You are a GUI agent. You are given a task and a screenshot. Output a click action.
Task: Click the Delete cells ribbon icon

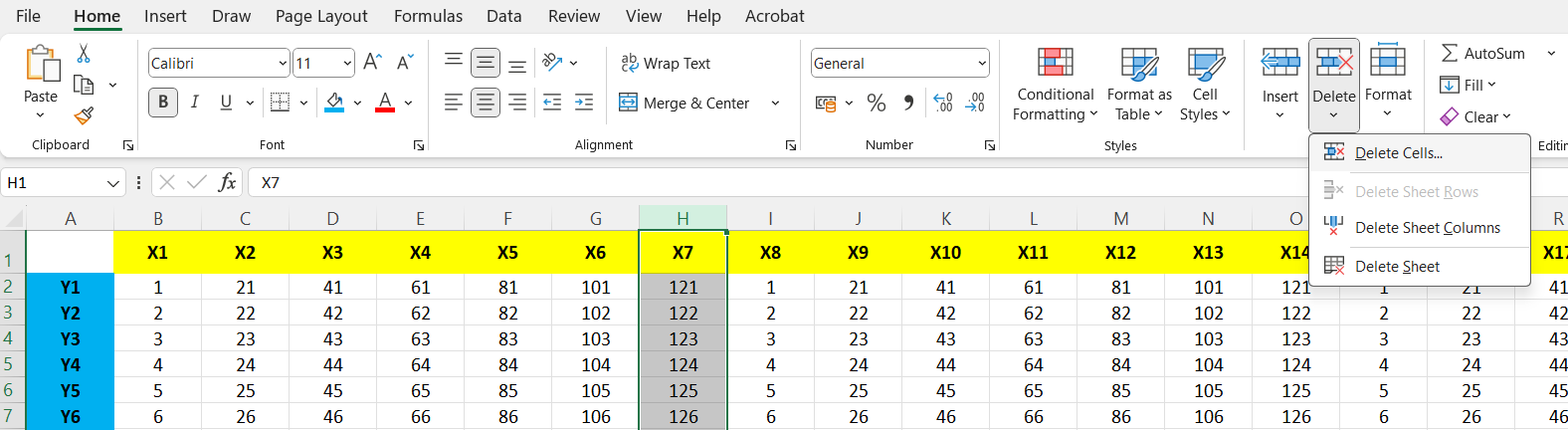point(1334,64)
